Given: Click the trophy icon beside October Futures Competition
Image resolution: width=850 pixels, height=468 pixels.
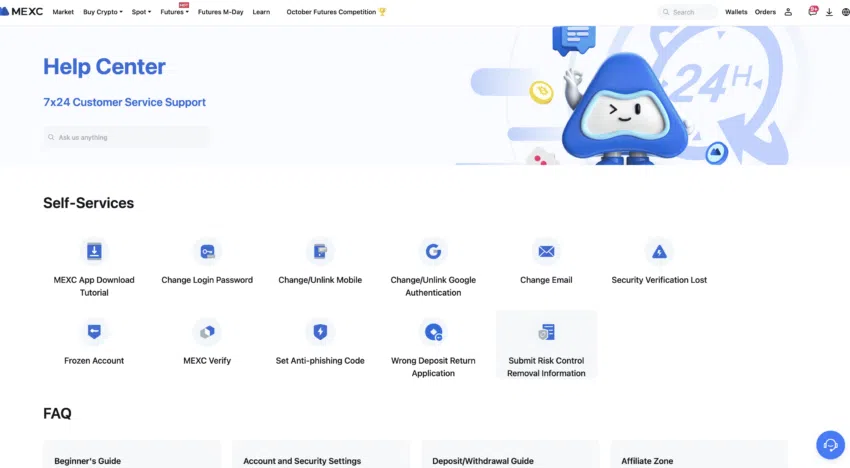Looking at the screenshot, I should point(382,11).
